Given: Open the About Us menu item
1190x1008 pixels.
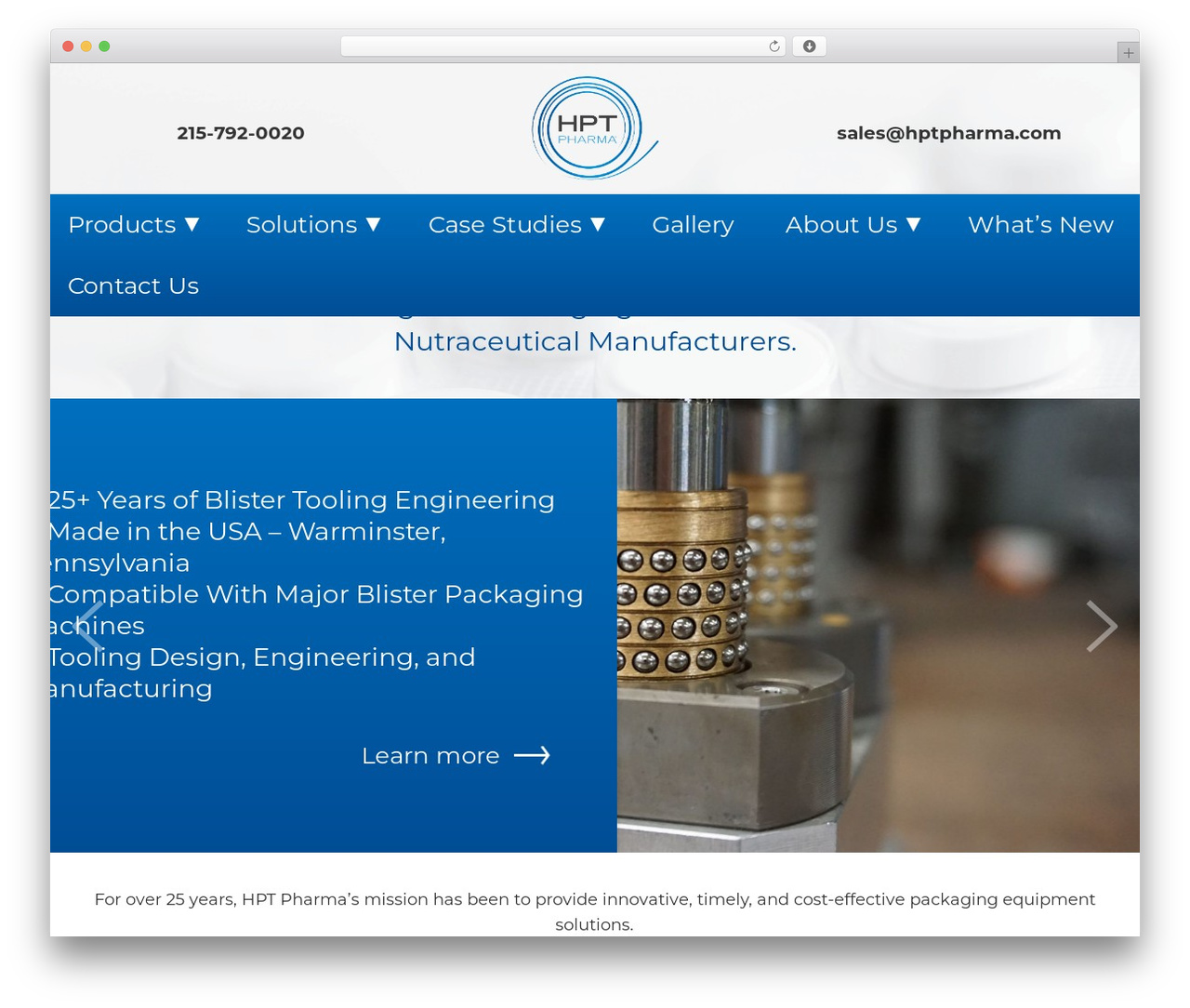Looking at the screenshot, I should 841,225.
